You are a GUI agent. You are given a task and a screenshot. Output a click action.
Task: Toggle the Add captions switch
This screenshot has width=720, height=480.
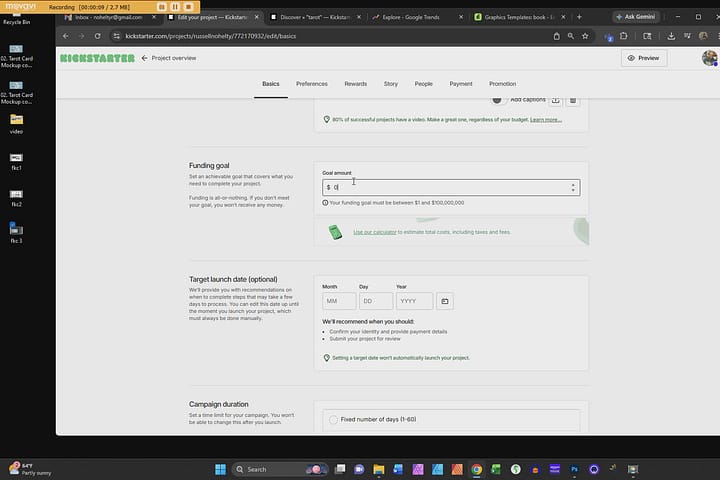click(x=497, y=100)
